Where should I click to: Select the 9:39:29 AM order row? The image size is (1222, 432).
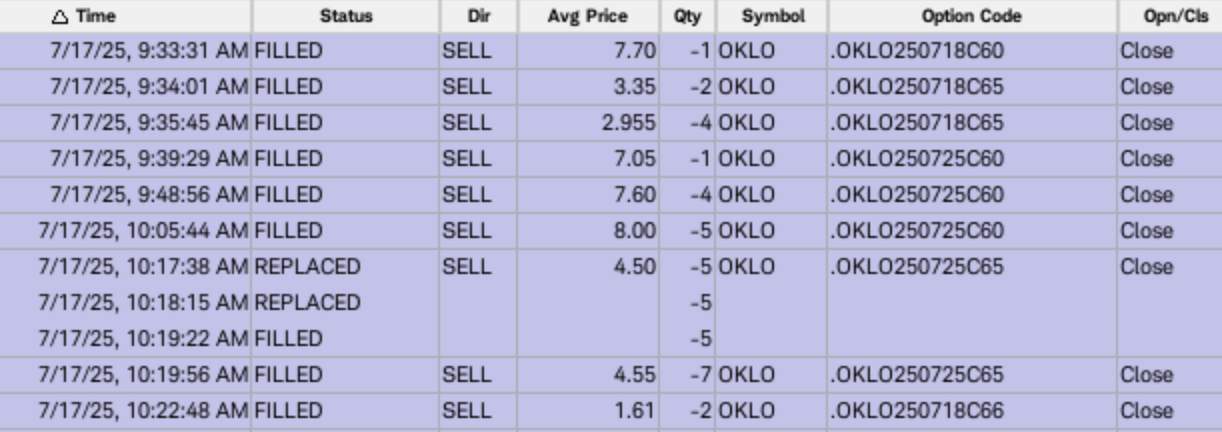click(x=611, y=159)
